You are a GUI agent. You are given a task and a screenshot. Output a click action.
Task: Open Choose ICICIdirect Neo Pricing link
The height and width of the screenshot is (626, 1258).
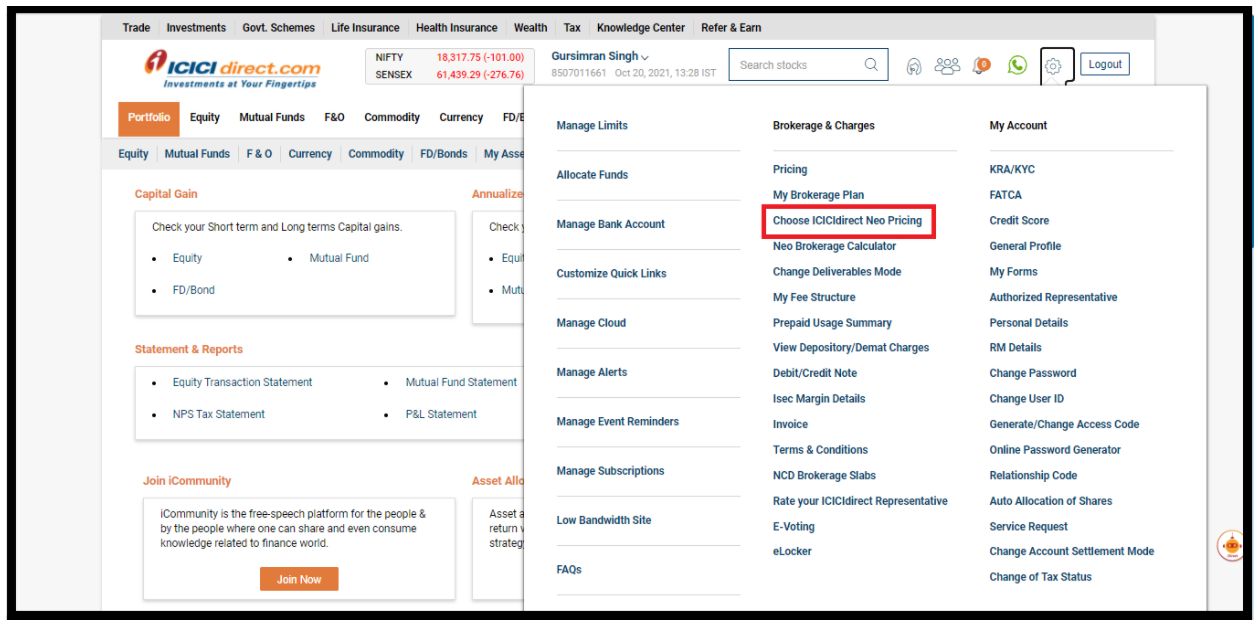pyautogui.click(x=847, y=221)
